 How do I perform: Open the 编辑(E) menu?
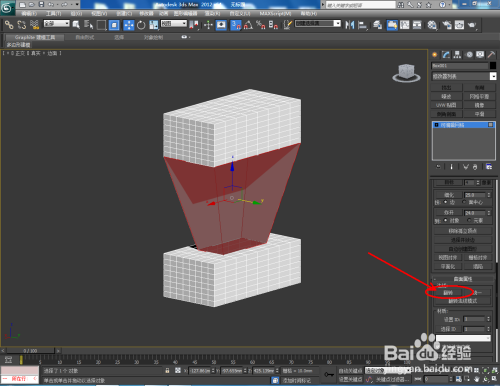[29, 14]
